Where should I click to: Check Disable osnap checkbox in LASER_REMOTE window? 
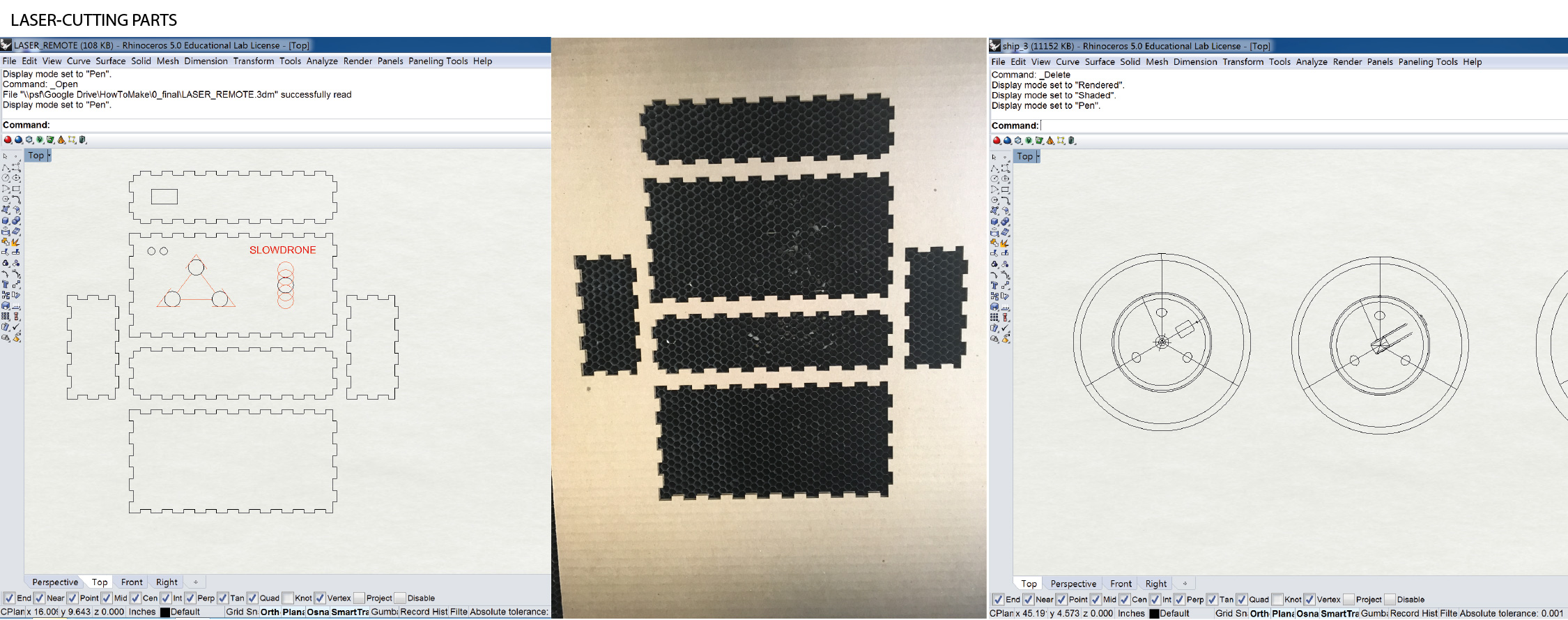coord(400,598)
